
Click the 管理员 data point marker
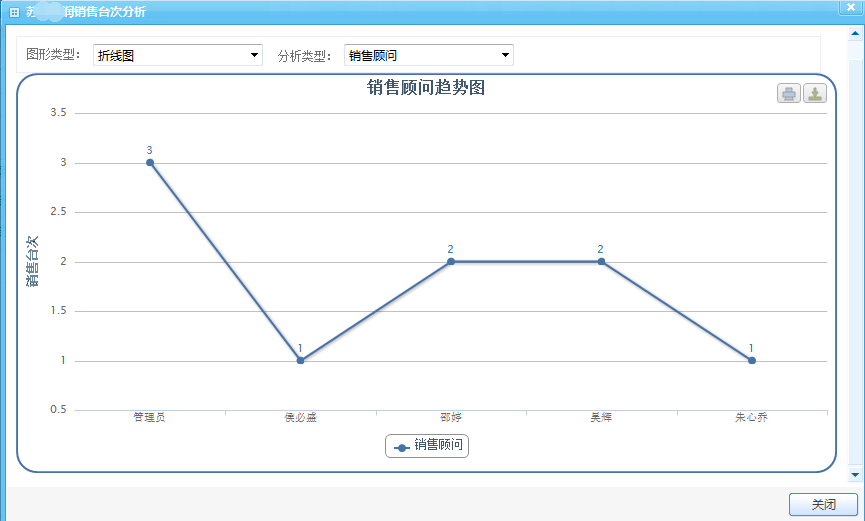pyautogui.click(x=150, y=162)
